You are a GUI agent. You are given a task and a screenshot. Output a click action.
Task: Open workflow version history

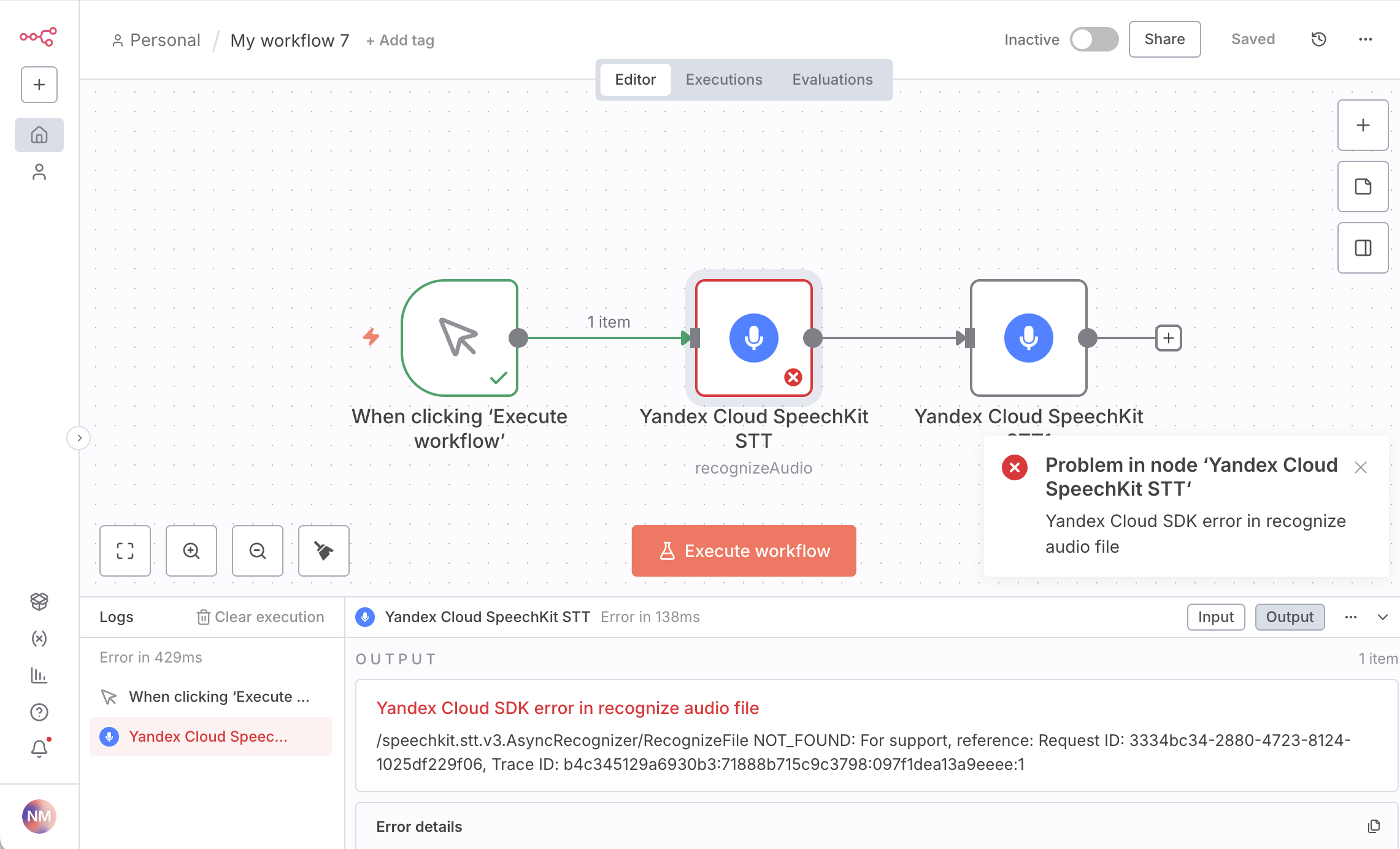[x=1318, y=39]
